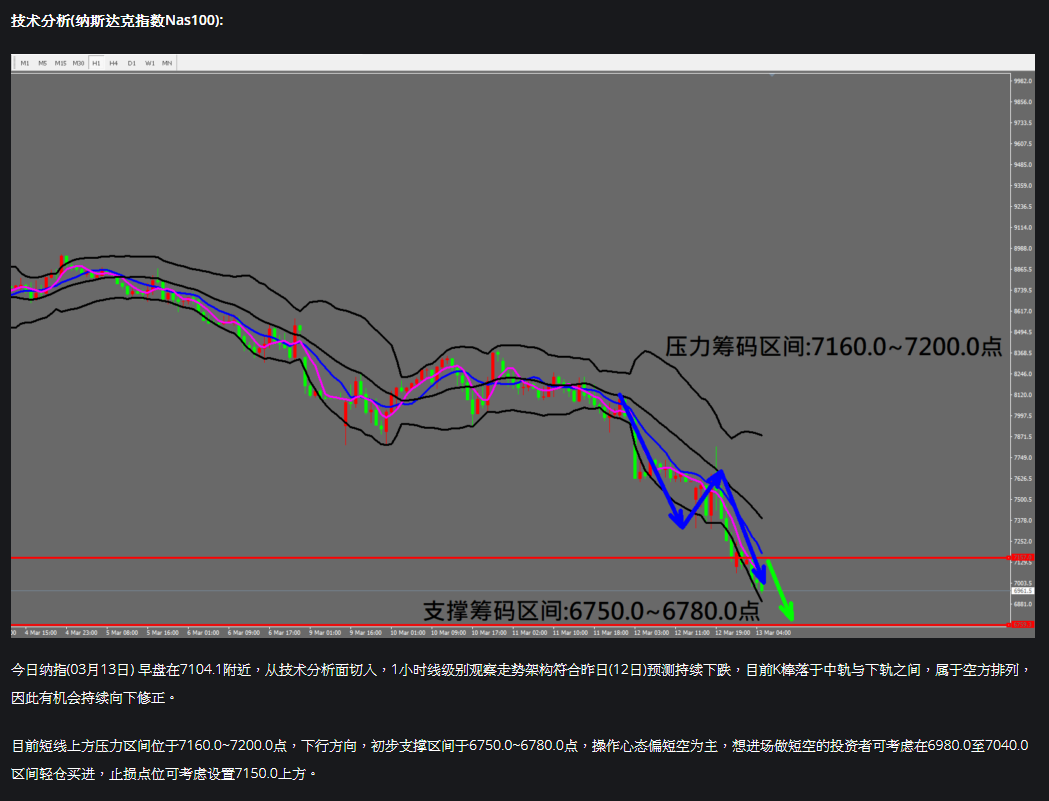Click the 7500.5 price axis label

[1023, 499]
